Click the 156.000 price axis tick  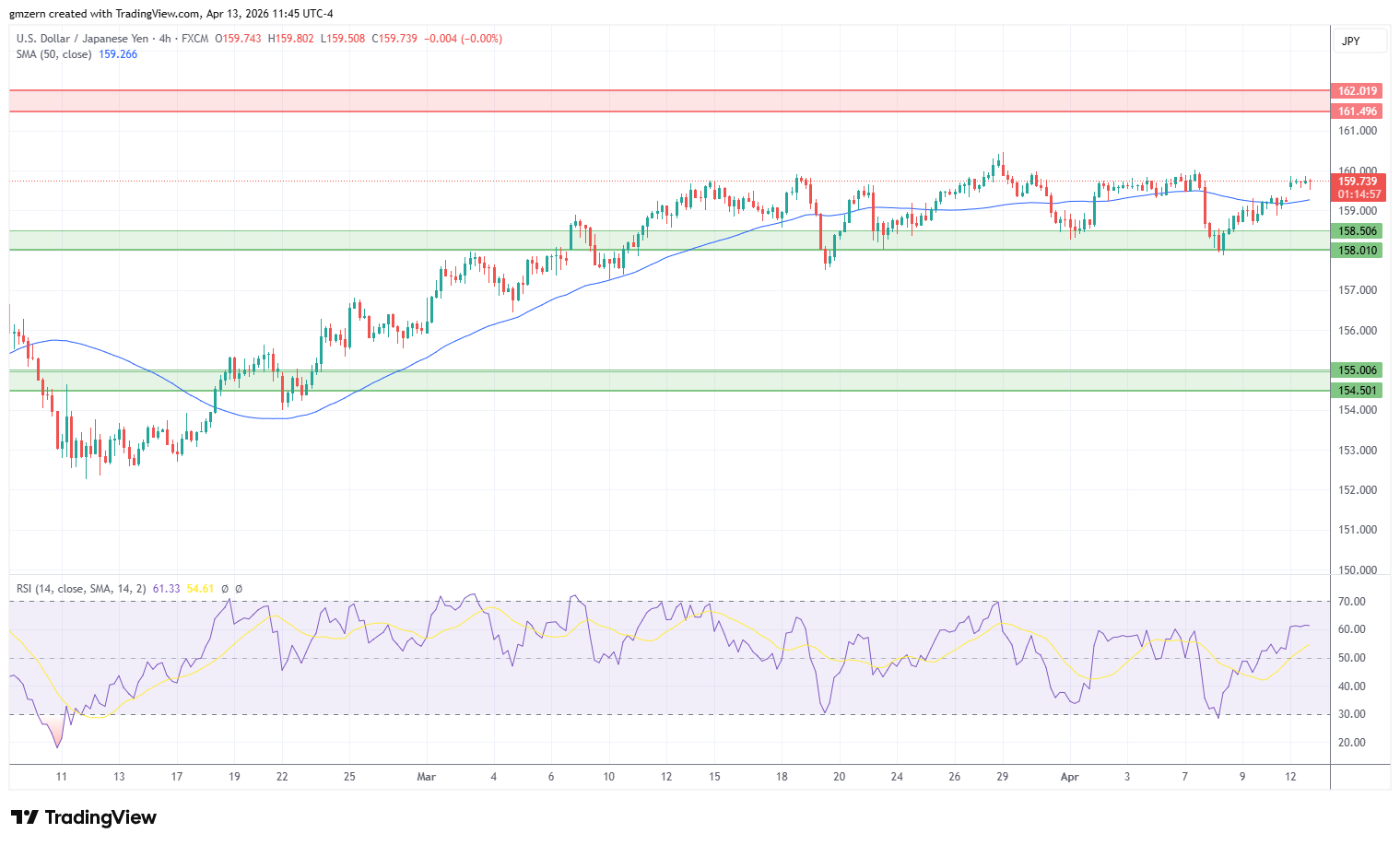pos(1358,331)
